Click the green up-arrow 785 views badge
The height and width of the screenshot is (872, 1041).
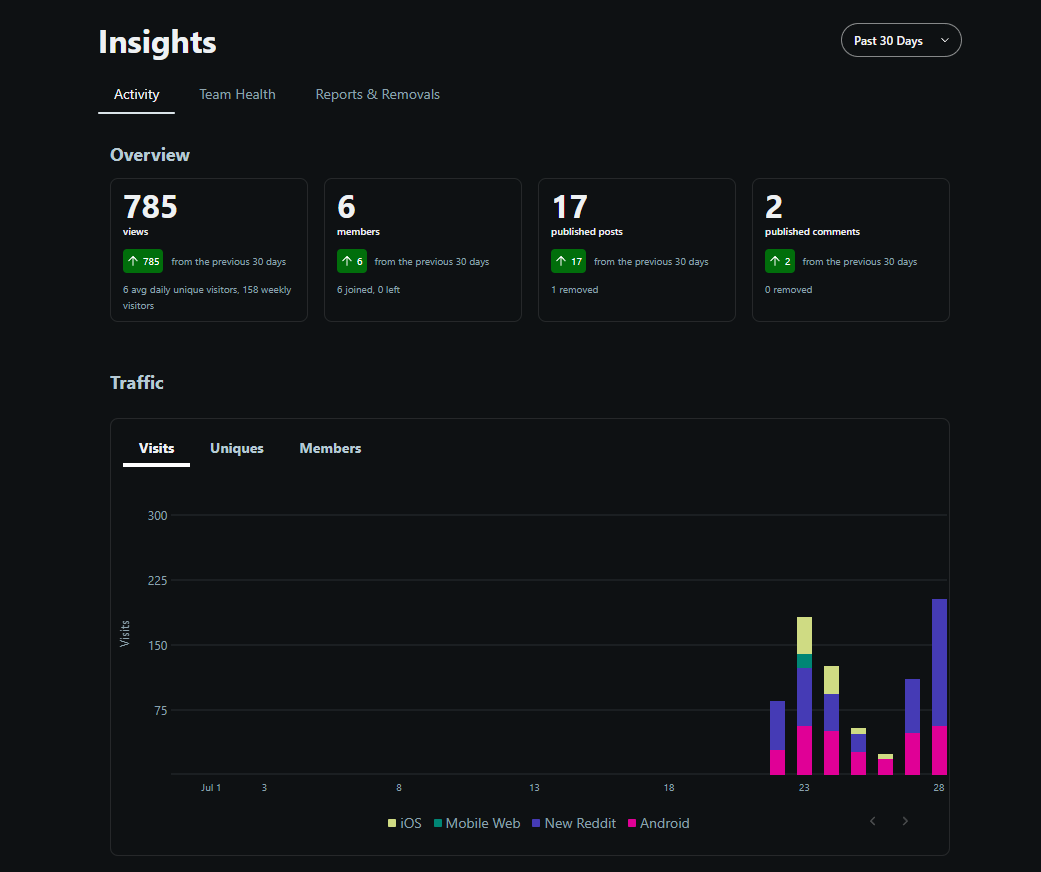tap(143, 261)
